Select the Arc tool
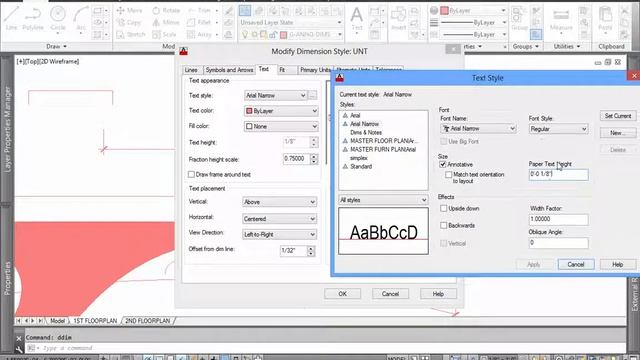640x360 pixels. (81, 18)
